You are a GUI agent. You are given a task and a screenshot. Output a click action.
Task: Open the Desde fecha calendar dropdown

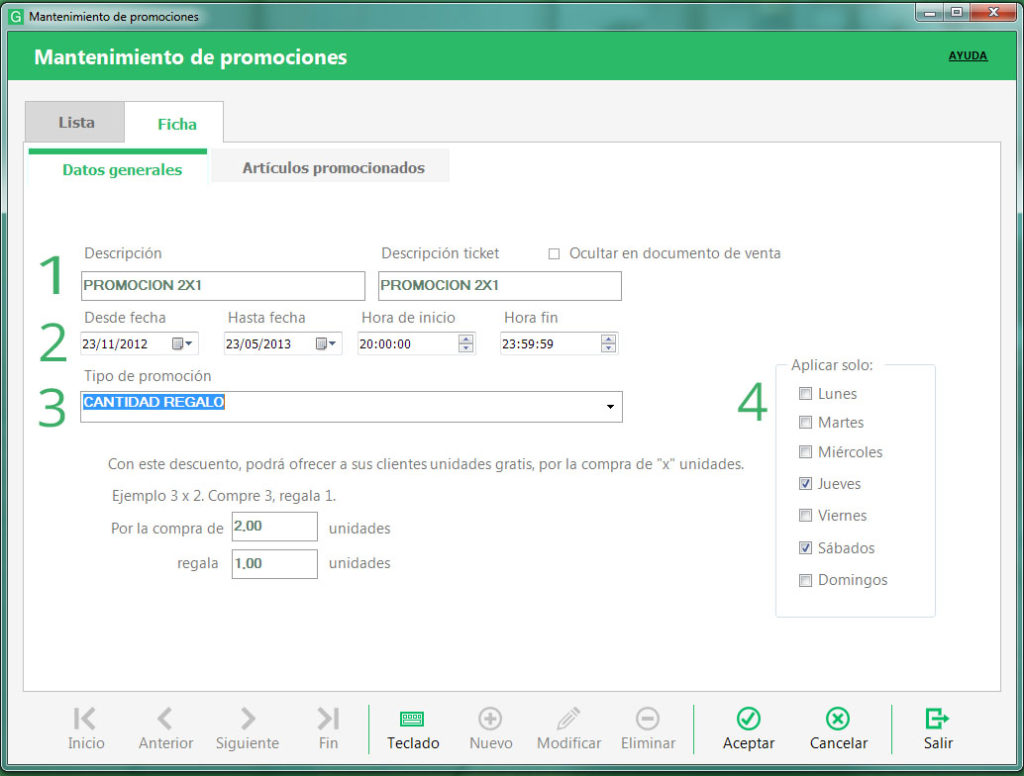(184, 343)
